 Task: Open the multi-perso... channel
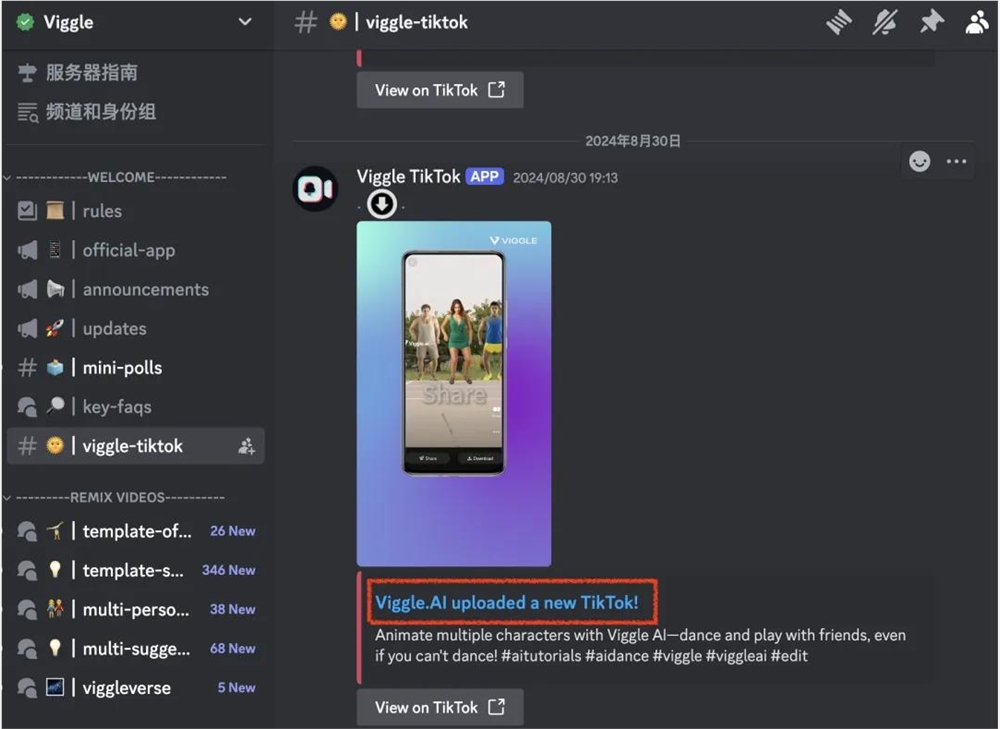(x=135, y=609)
